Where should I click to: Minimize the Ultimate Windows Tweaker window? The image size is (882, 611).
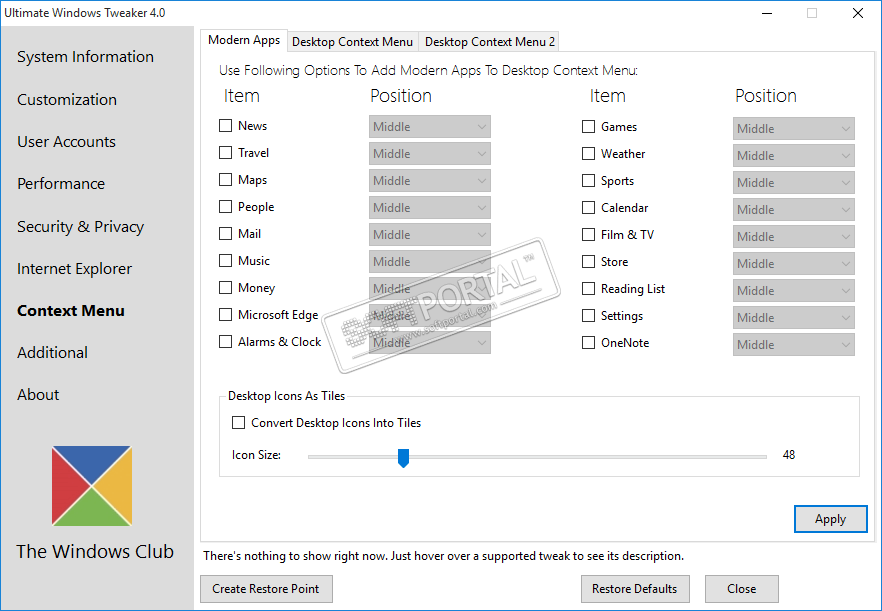point(766,13)
